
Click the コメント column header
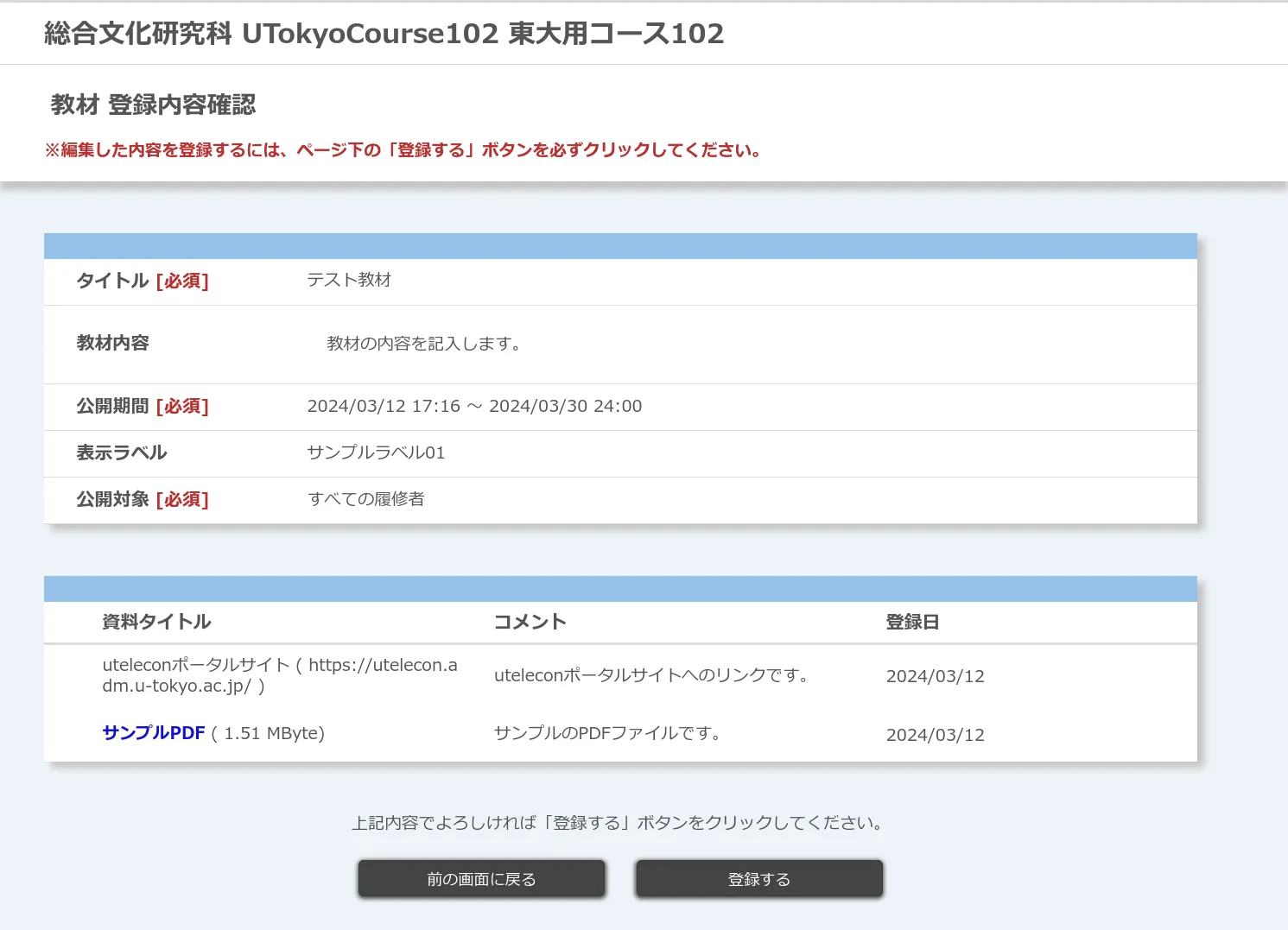point(530,622)
